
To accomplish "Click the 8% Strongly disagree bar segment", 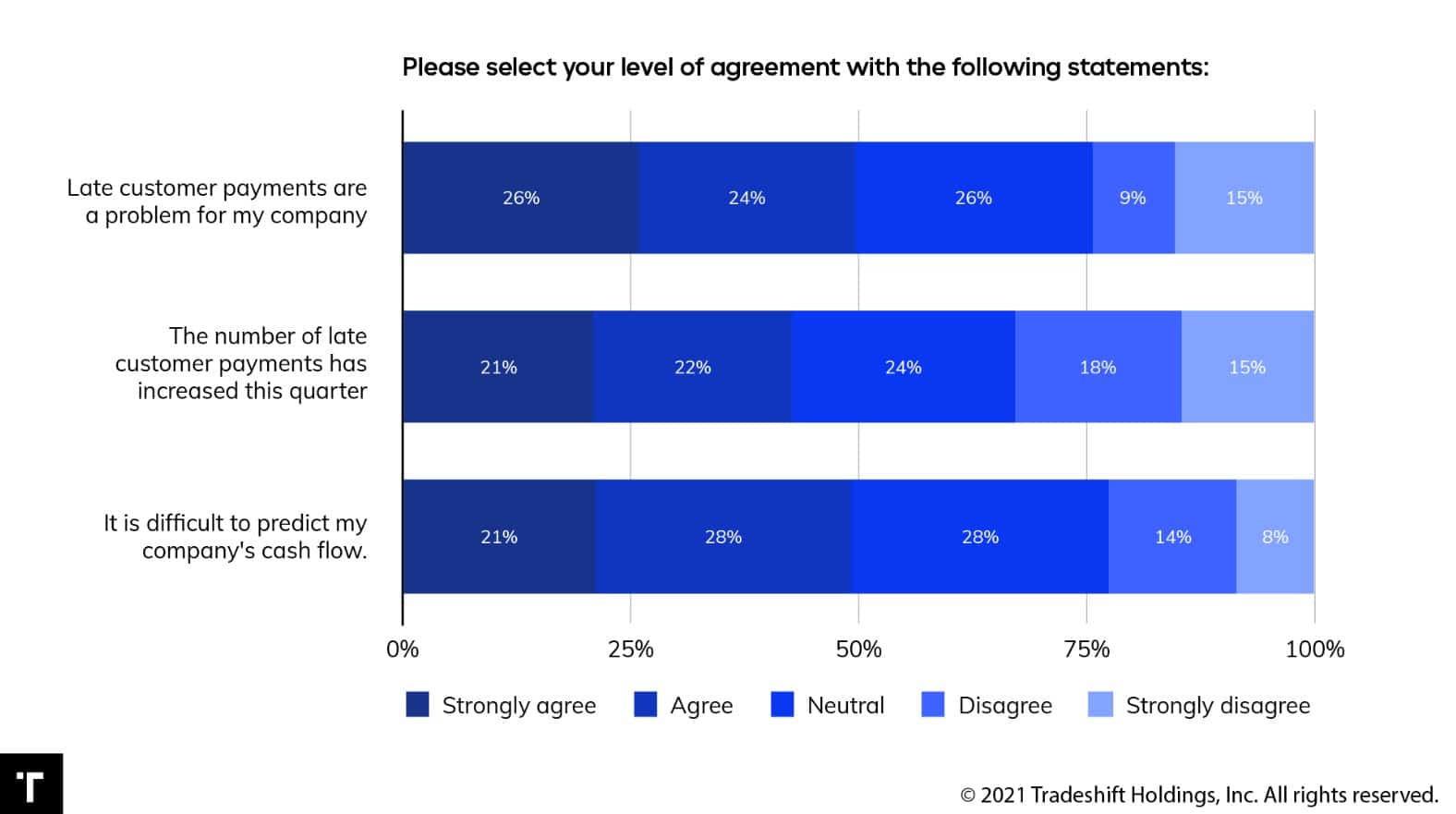I will click(1275, 537).
